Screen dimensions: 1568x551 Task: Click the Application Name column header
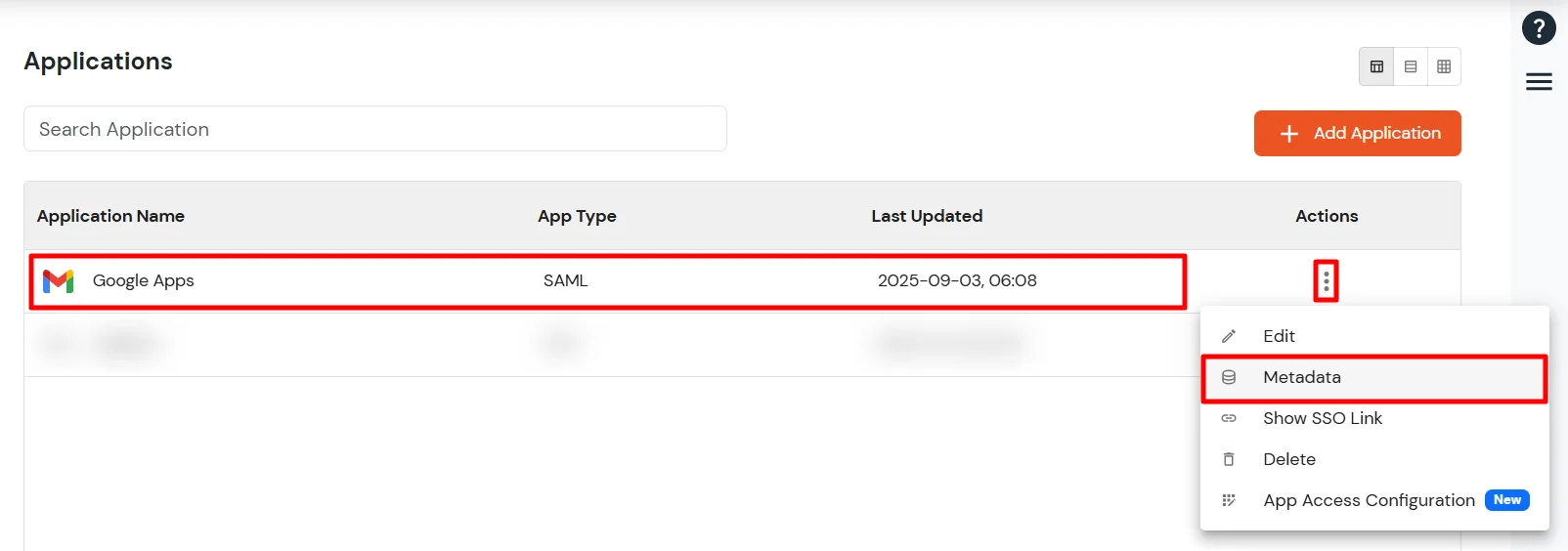tap(110, 216)
